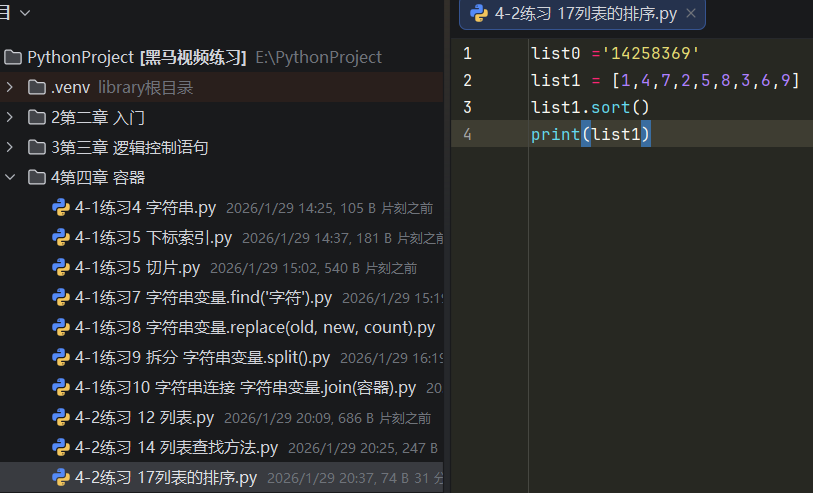Open file 4-1练习10 字符串连接 字符串变量.join(容器).py

[x=245, y=388]
